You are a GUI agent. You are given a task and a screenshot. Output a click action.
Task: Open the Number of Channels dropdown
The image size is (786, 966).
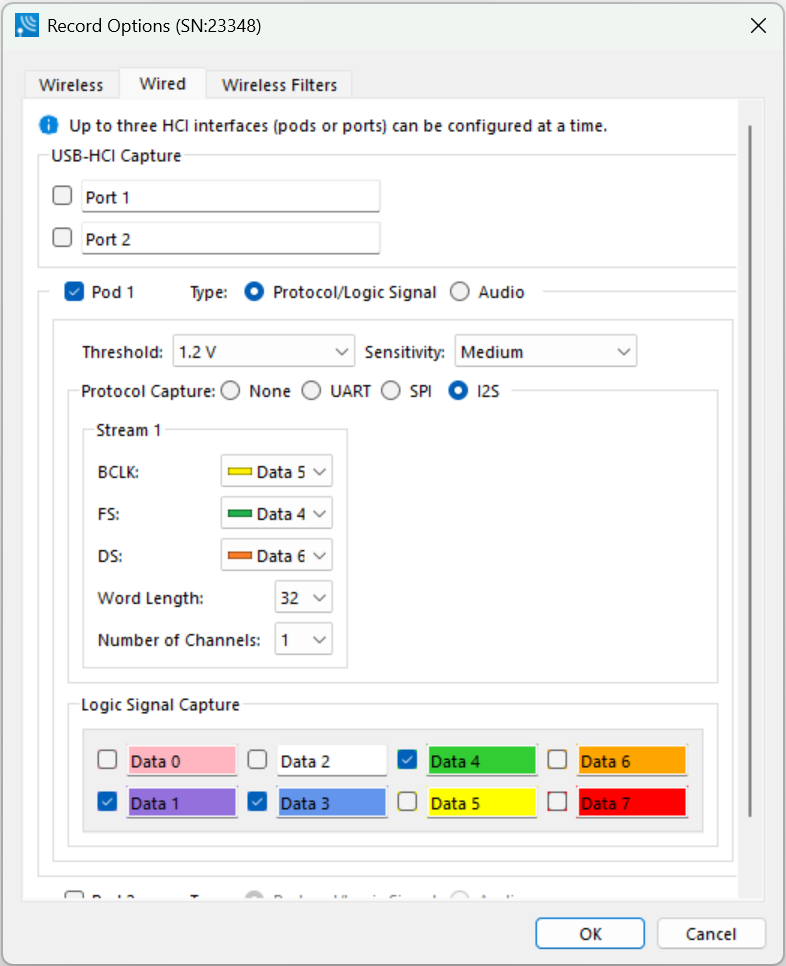304,639
